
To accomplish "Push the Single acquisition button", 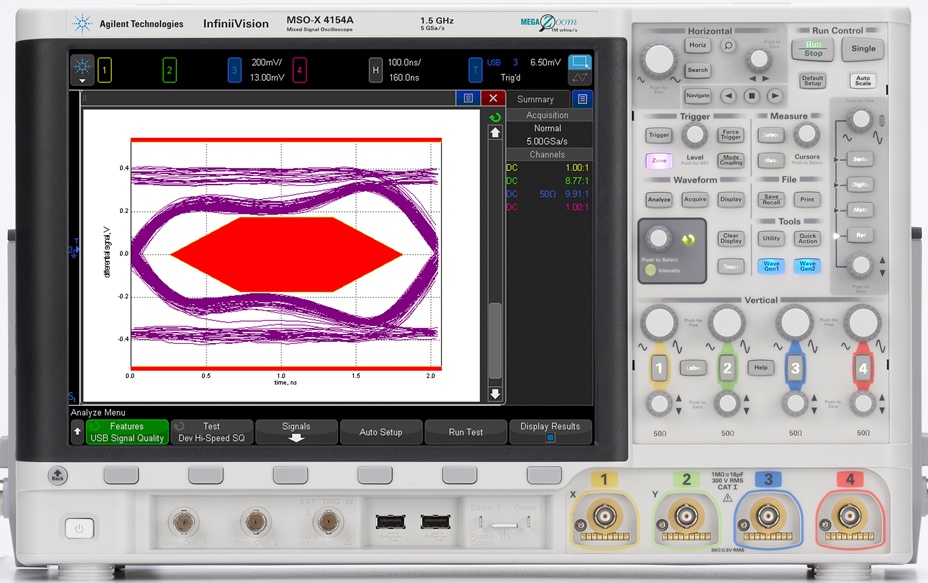I will pos(863,49).
